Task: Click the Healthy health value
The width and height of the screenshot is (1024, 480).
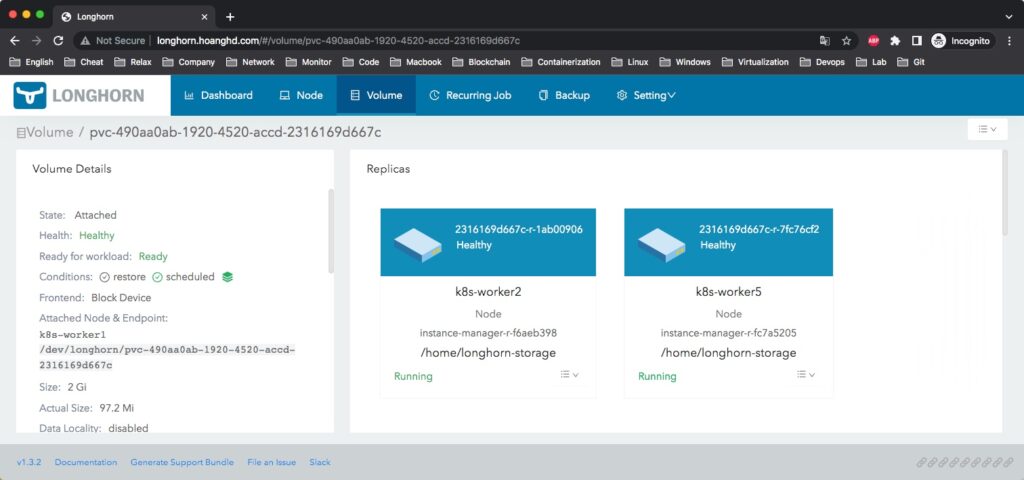Action: click(x=97, y=236)
